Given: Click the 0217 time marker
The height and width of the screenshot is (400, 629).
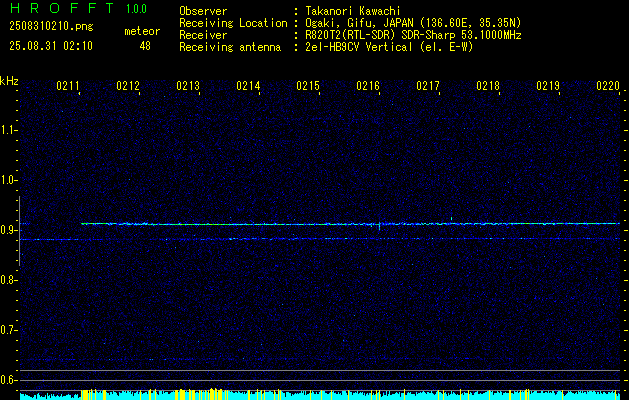Looking at the screenshot, I should pyautogui.click(x=428, y=86).
